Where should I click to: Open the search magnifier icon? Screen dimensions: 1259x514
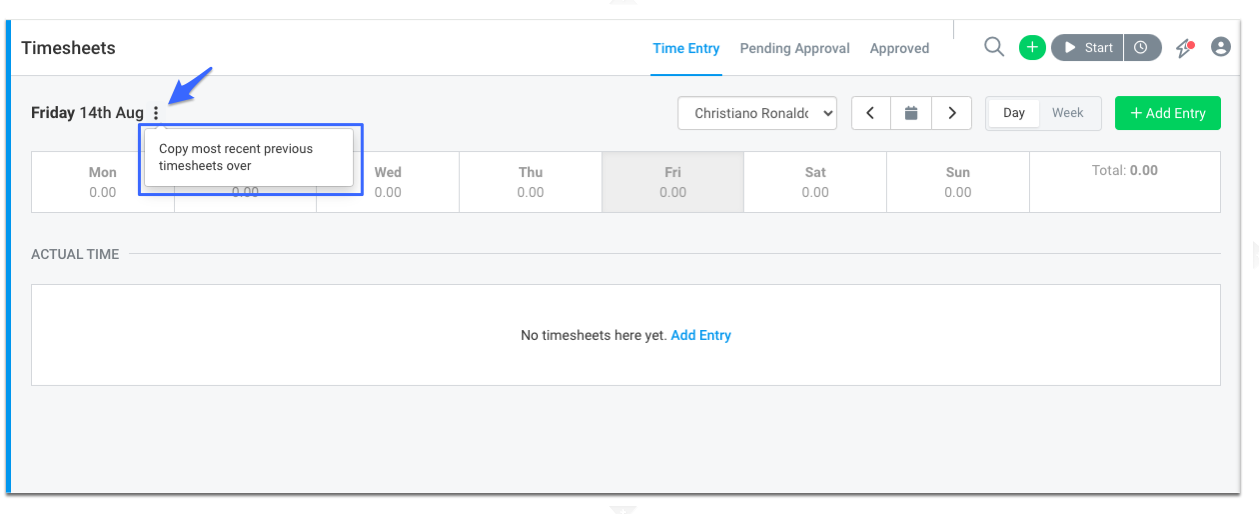pyautogui.click(x=994, y=47)
